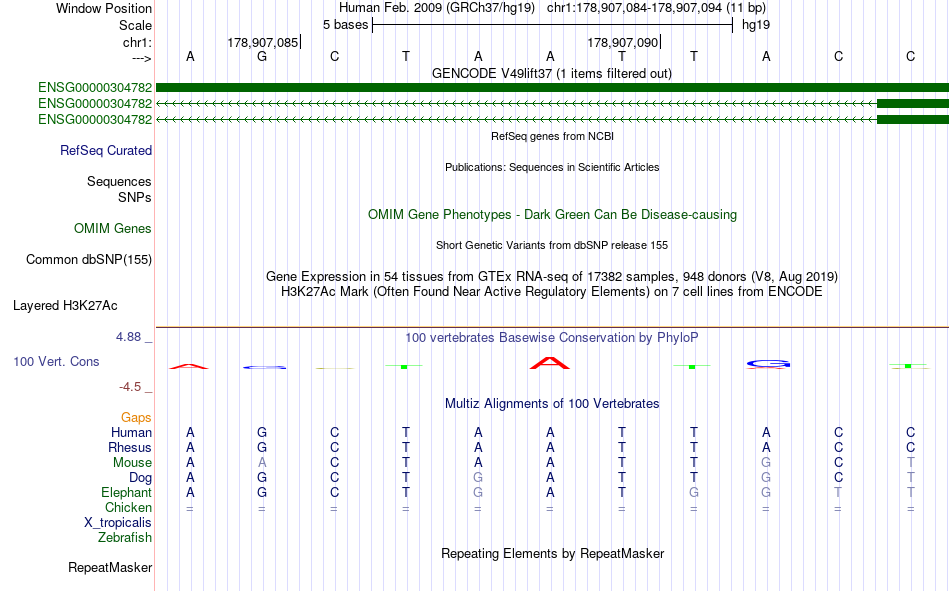Image resolution: width=950 pixels, height=591 pixels.
Task: Click the G base in the reference sequence row
Action: tap(262, 56)
